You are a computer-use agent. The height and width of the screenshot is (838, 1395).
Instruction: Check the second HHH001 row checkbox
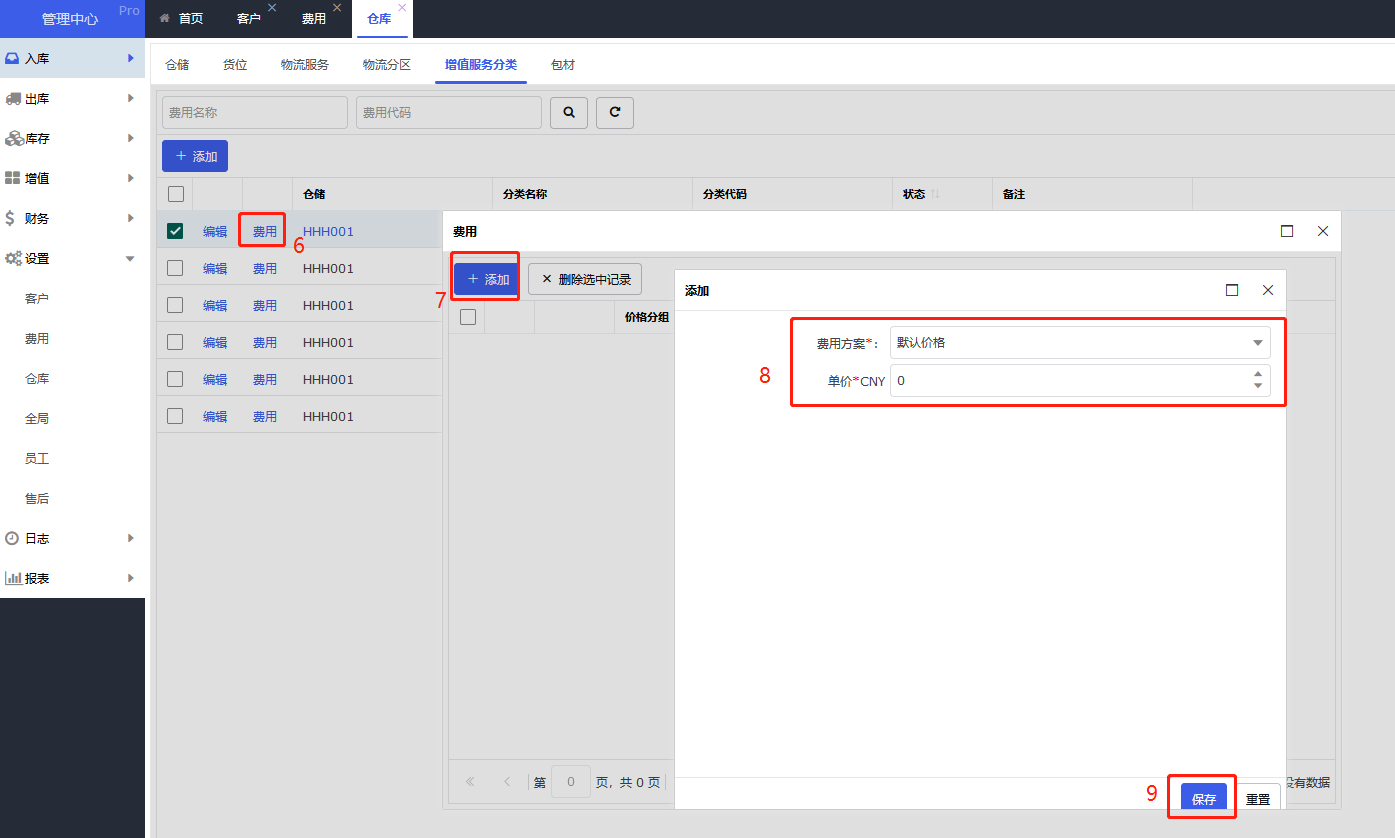(175, 268)
